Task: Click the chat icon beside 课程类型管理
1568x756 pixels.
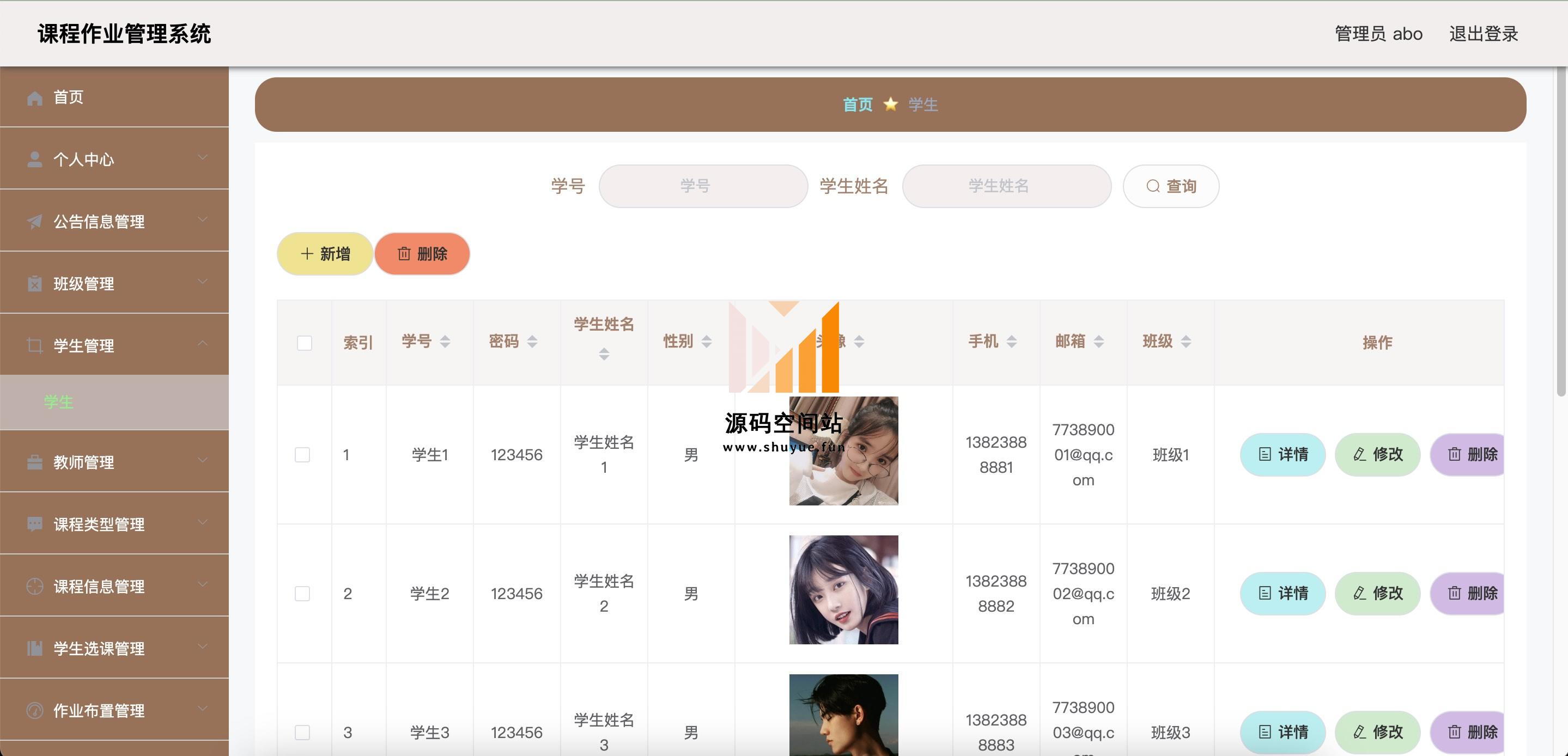Action: pyautogui.click(x=35, y=524)
